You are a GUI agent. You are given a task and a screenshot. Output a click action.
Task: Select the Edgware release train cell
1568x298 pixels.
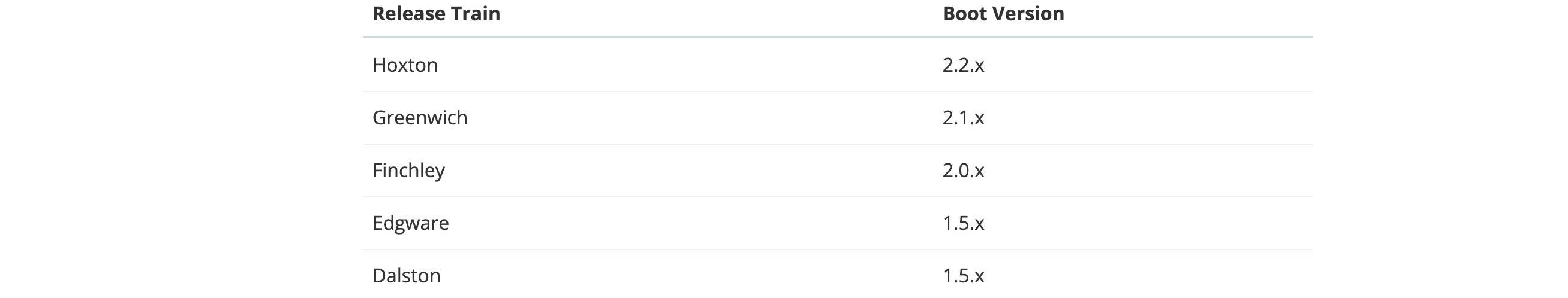tap(410, 223)
